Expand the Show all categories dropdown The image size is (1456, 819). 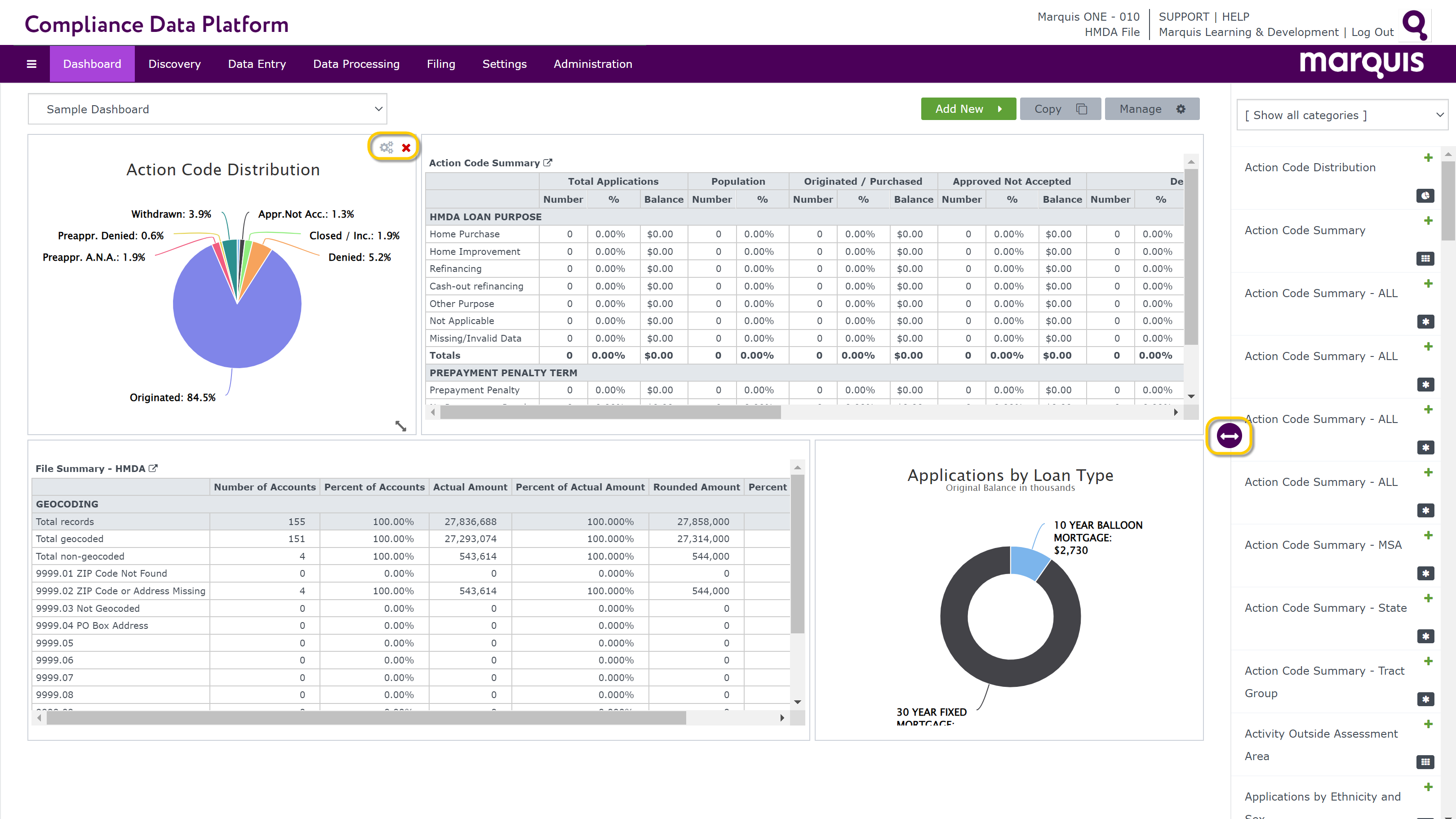(1342, 116)
